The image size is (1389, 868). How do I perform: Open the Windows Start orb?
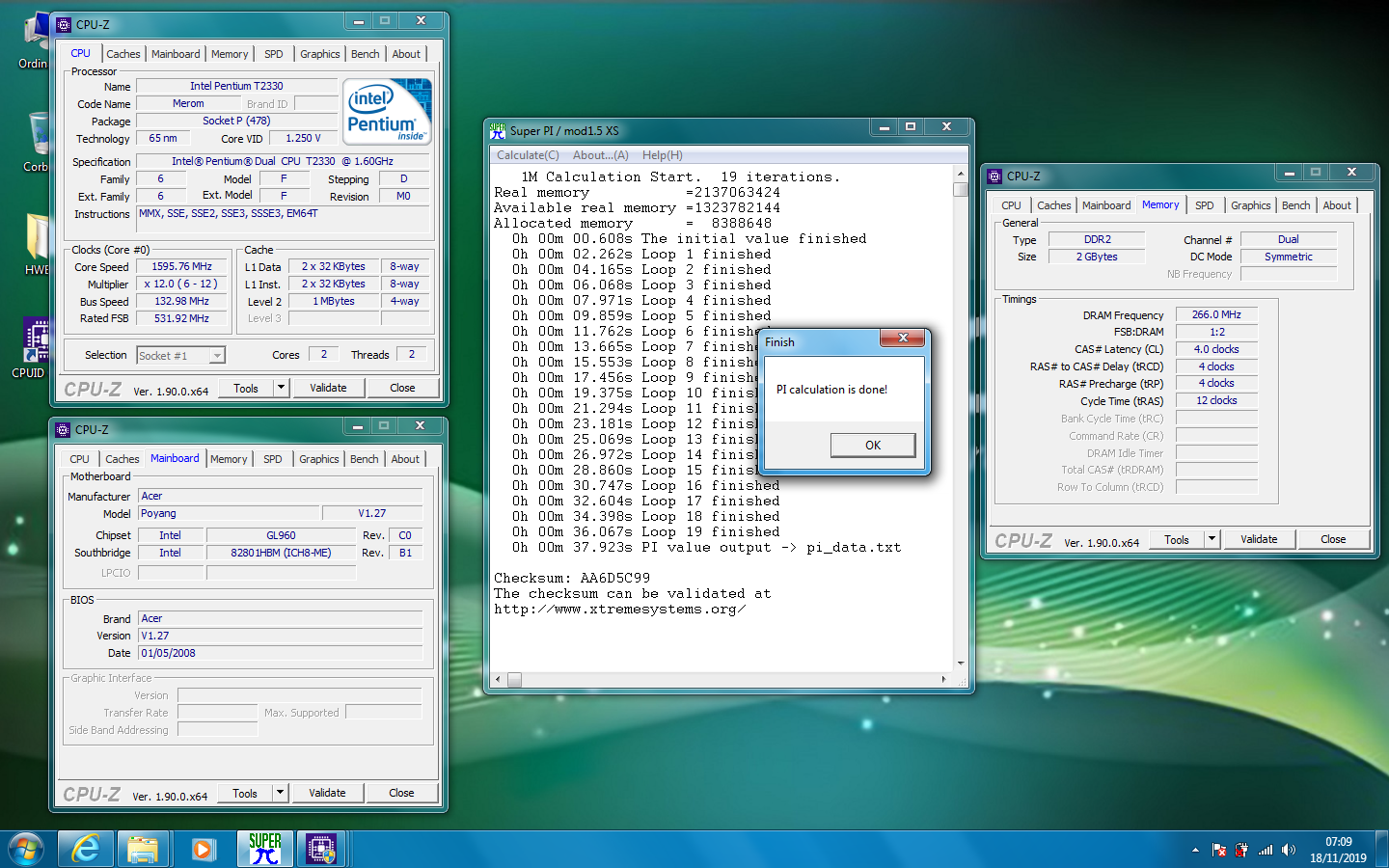(26, 850)
